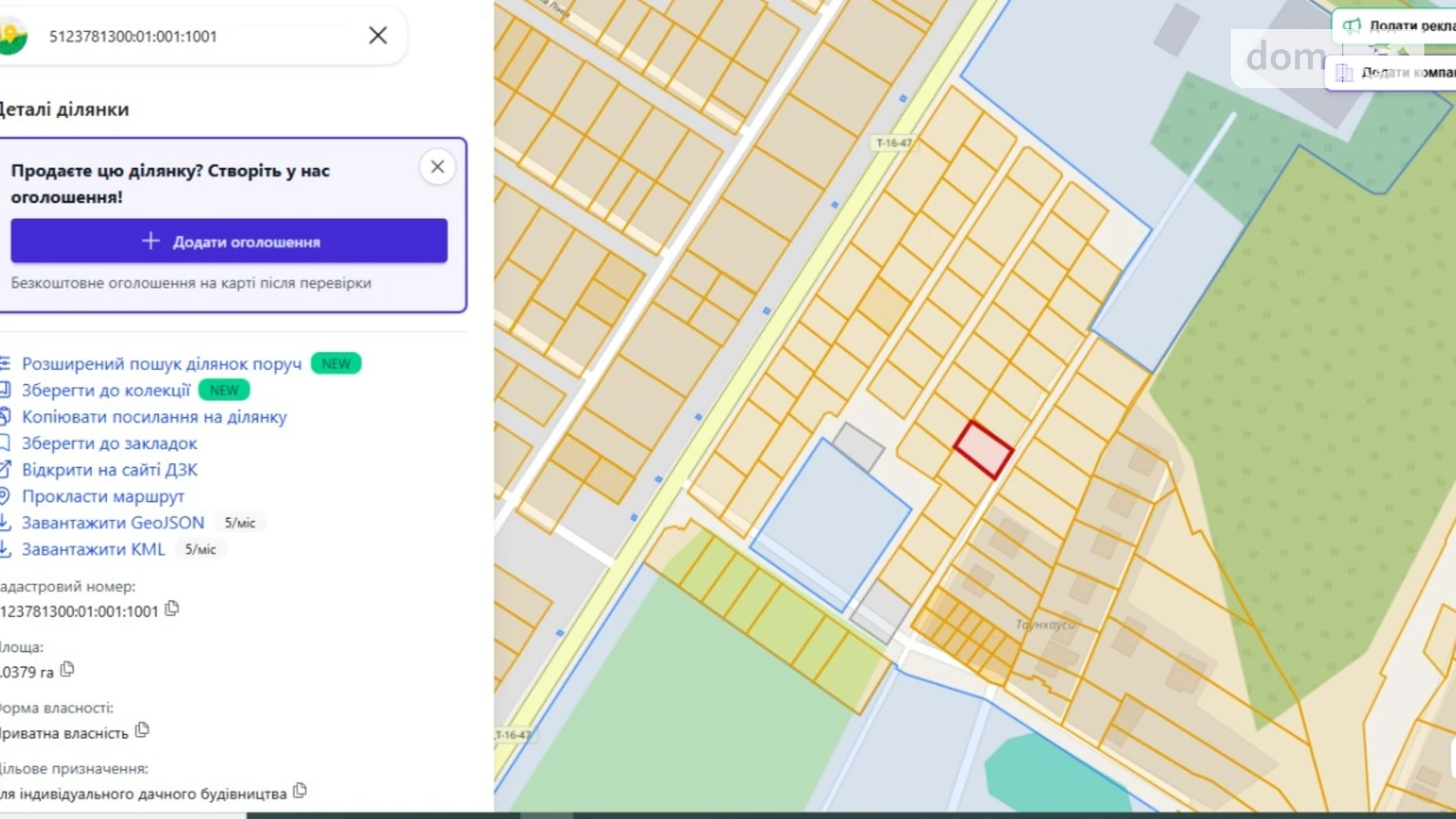Click the building icon in 'Додати компанію'
The width and height of the screenshot is (1456, 819).
tap(1344, 72)
